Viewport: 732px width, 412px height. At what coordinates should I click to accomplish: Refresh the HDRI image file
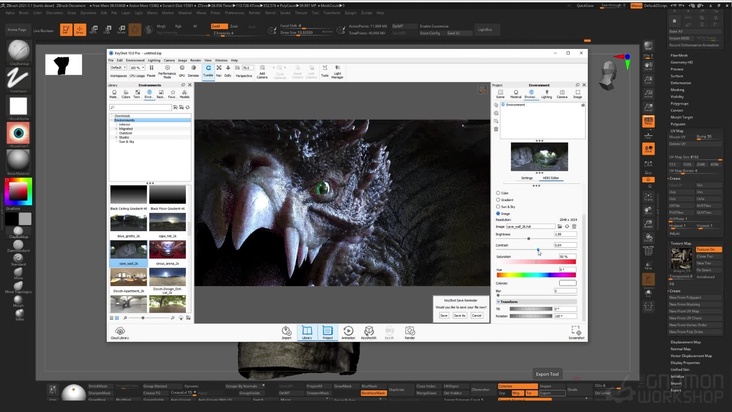click(567, 226)
